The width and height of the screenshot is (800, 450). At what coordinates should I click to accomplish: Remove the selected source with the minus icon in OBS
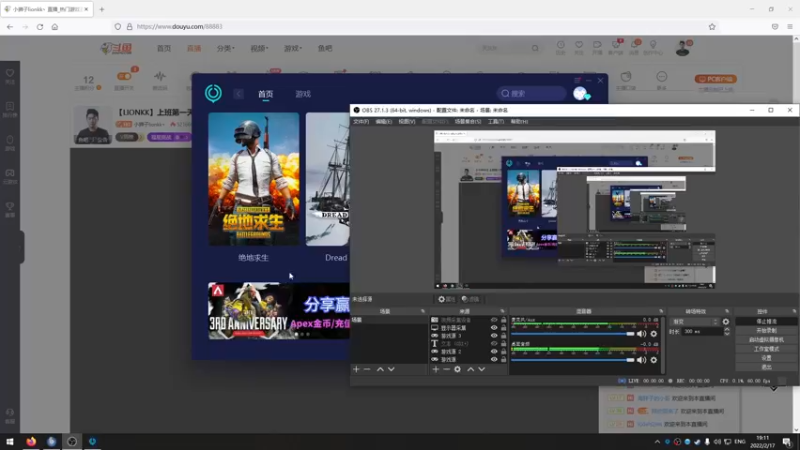[x=446, y=369]
